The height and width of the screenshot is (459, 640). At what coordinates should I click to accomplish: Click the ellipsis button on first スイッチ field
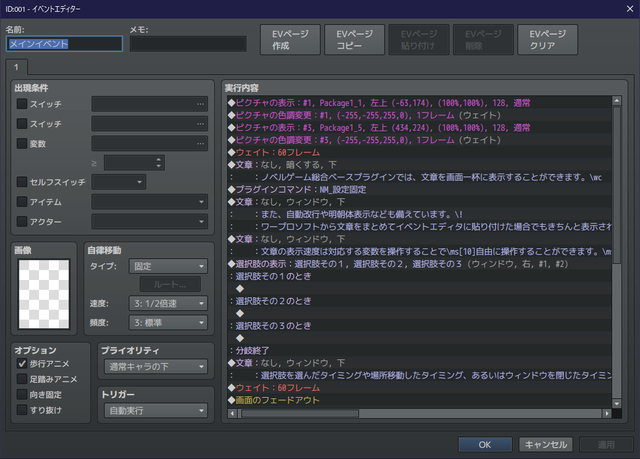point(200,104)
